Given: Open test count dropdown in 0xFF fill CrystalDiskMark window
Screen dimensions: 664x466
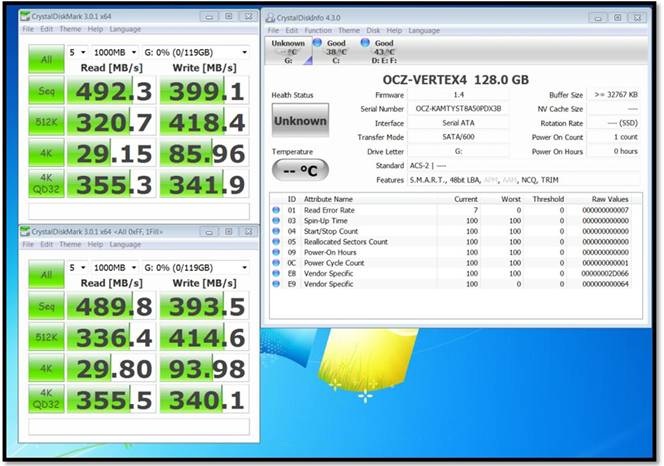Looking at the screenshot, I should (78, 267).
